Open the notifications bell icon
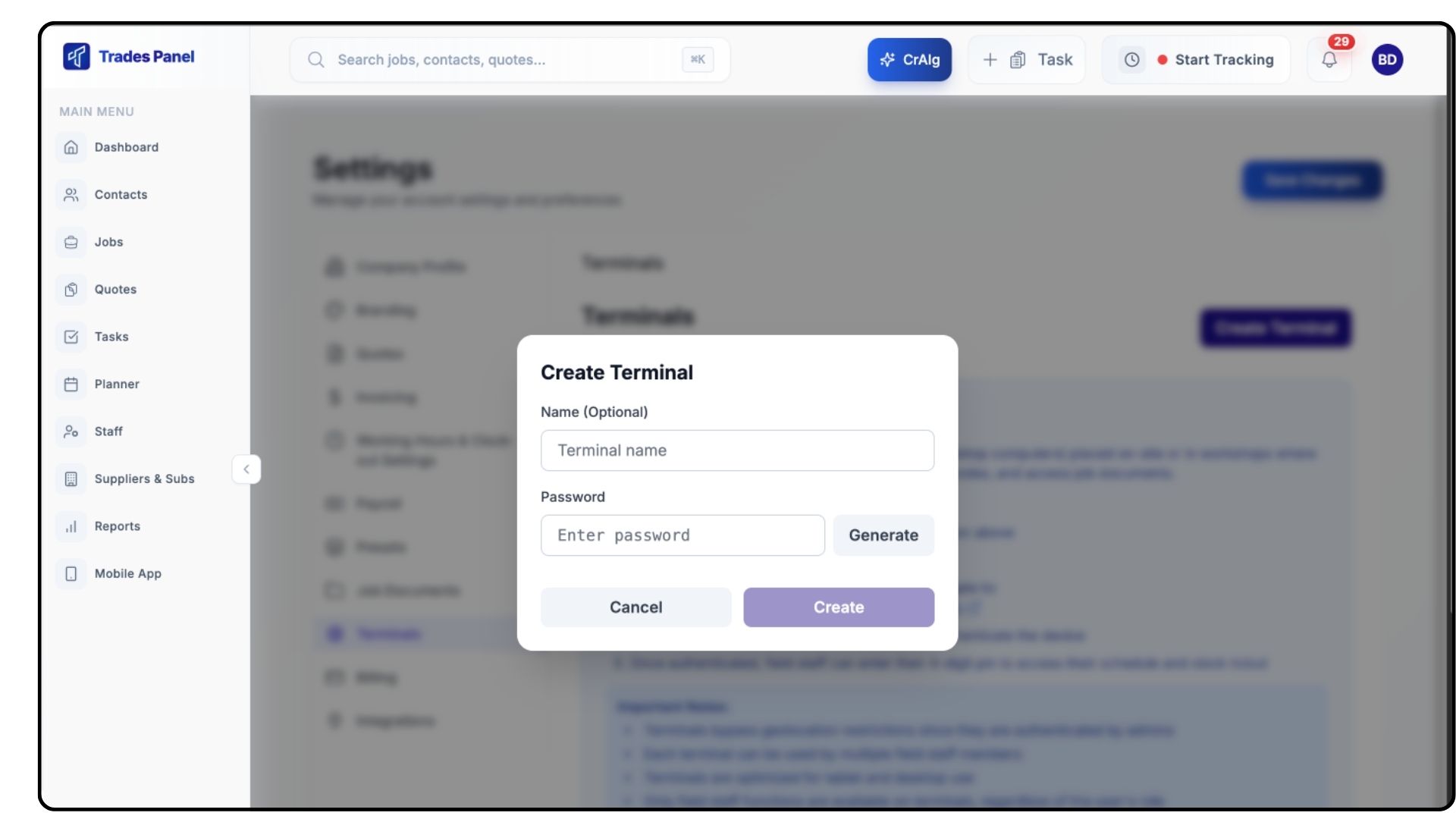This screenshot has width=1456, height=819. coord(1329,60)
